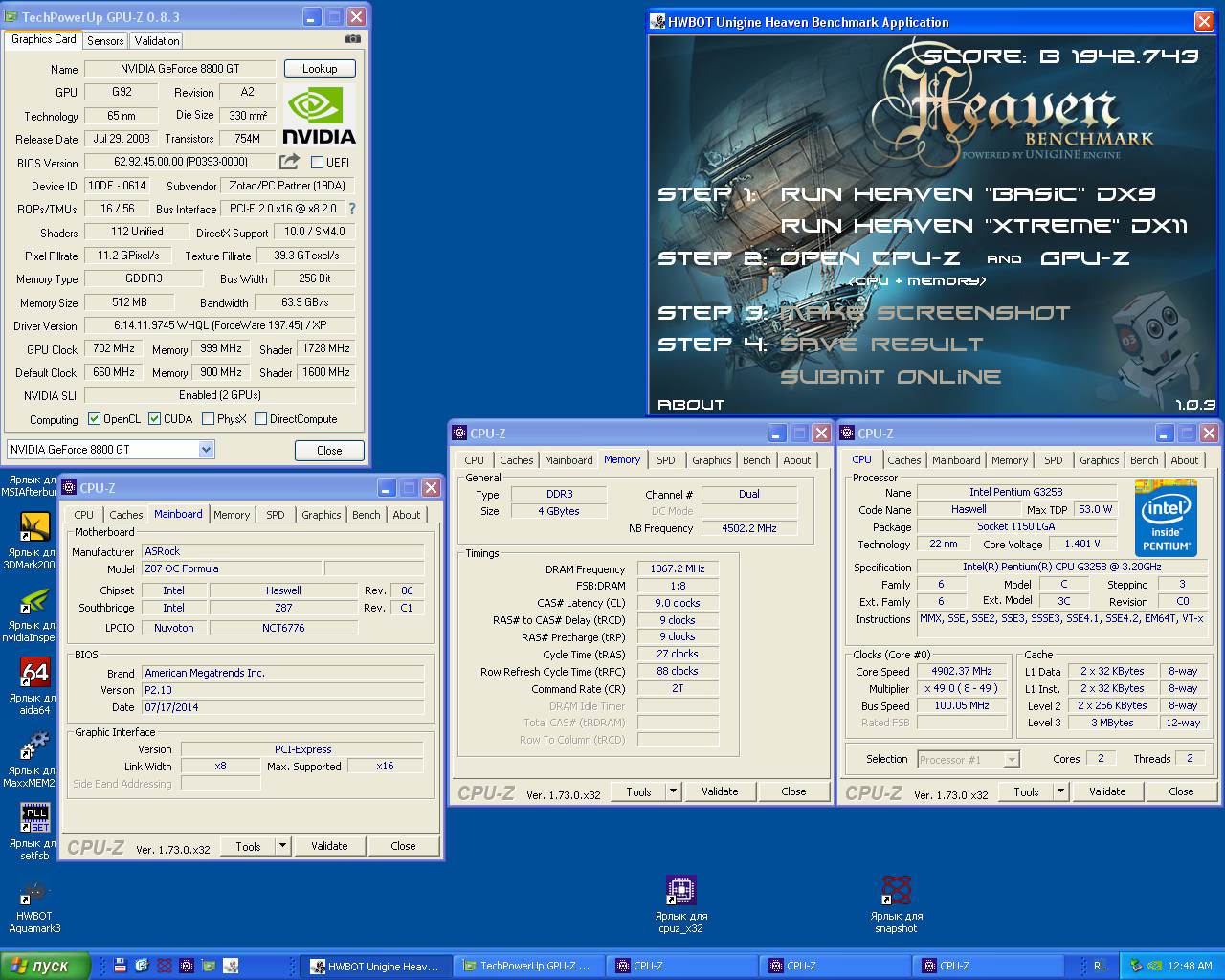Open the cpuz_x32 desktop shortcut
Viewport: 1225px width, 980px height.
coord(680,904)
